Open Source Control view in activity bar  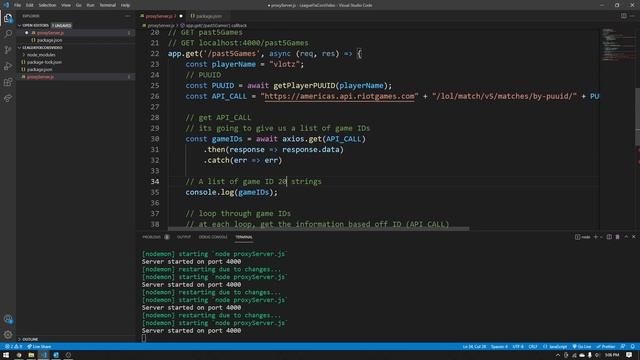(8, 50)
